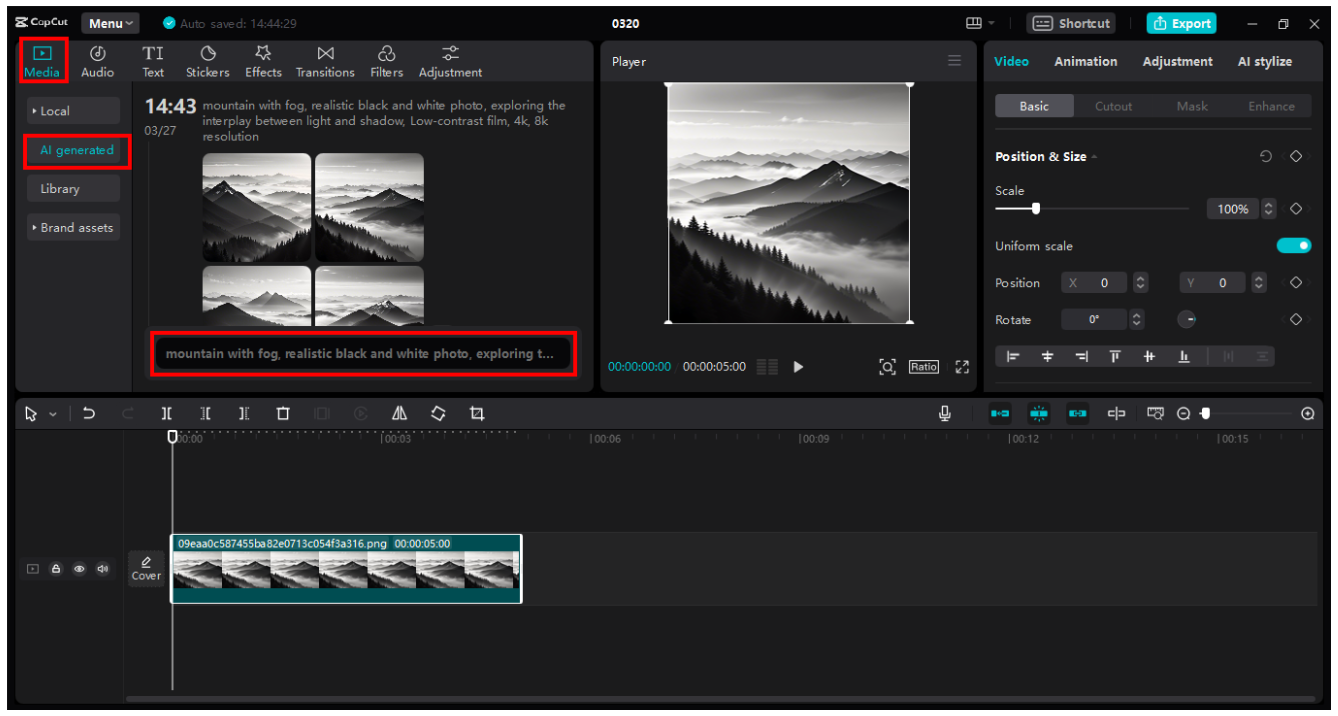Screen dimensions: 1338x716
Task: Switch to the AI stylize tab
Action: (x=1264, y=61)
